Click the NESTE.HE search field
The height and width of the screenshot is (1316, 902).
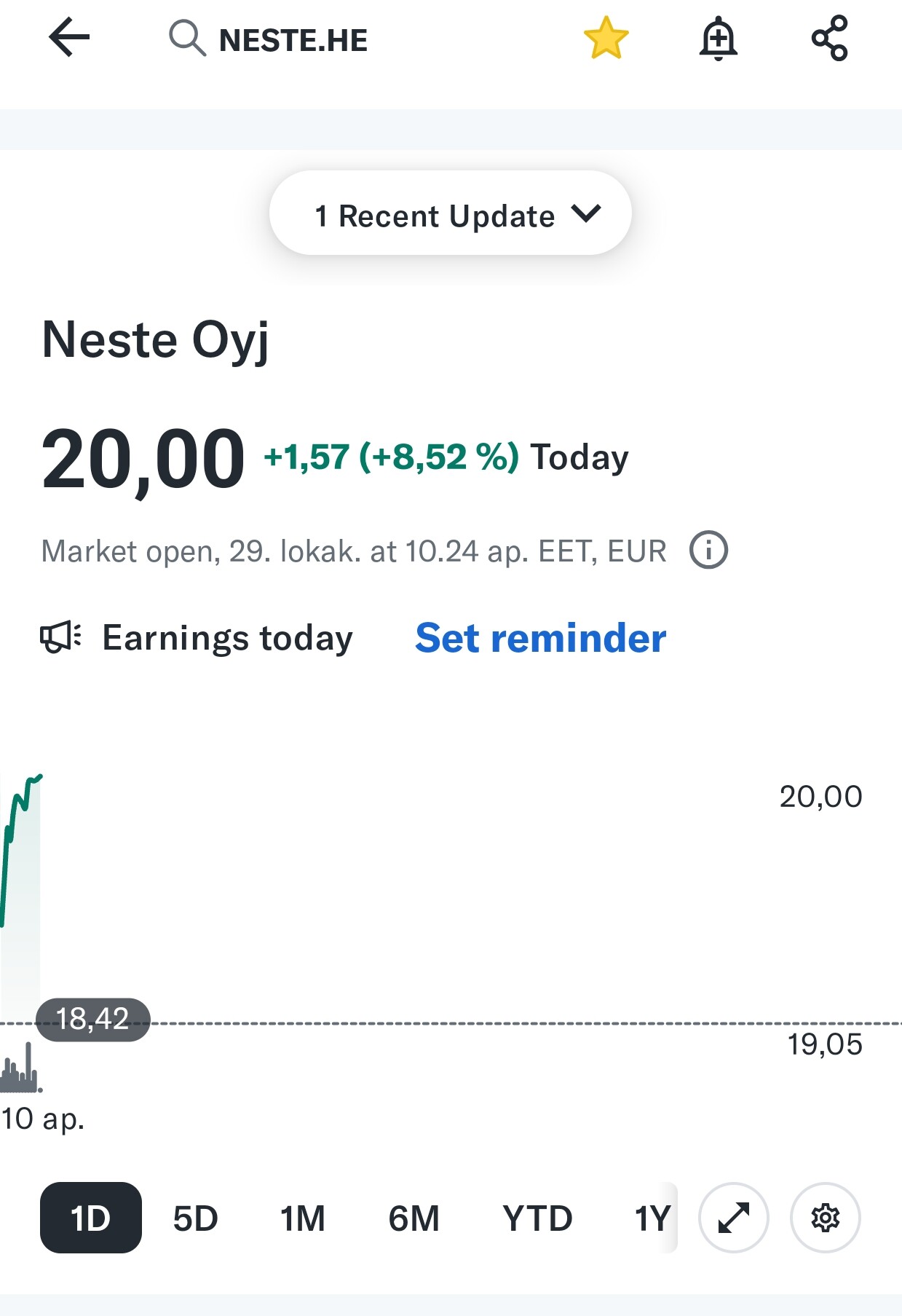(x=293, y=40)
